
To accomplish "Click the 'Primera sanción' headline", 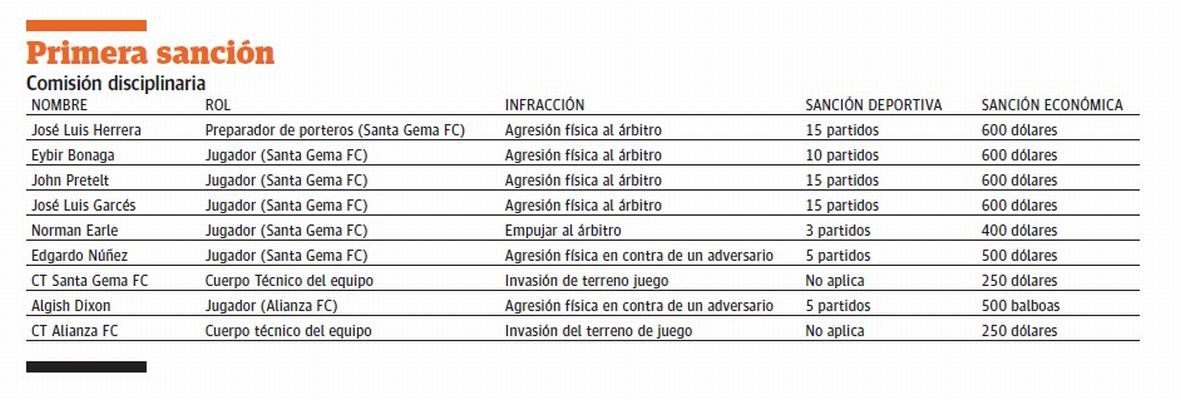I will pyautogui.click(x=150, y=53).
